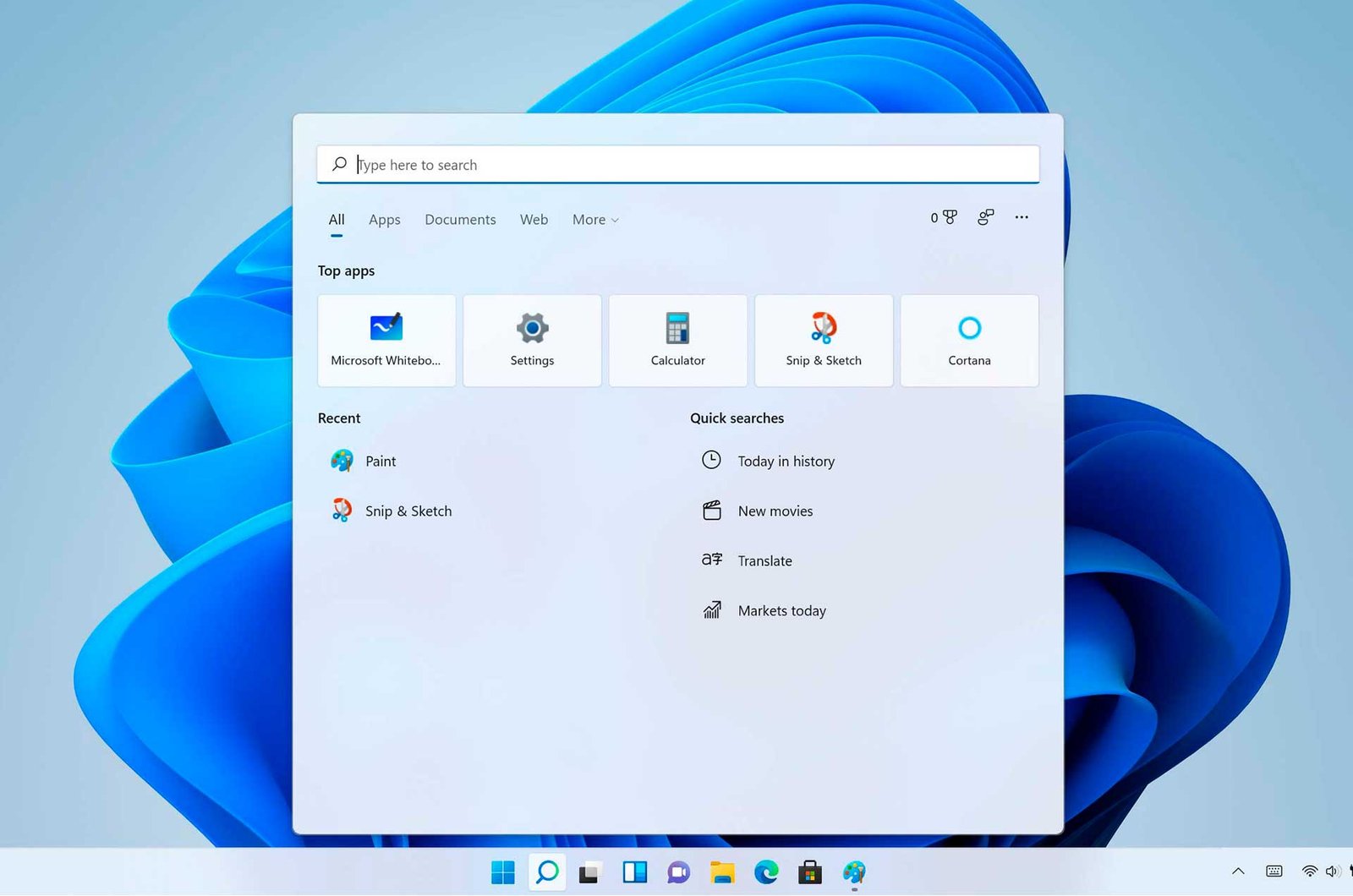Open Snip & Sketch tile in Top apps
The image size is (1353, 896).
click(823, 340)
